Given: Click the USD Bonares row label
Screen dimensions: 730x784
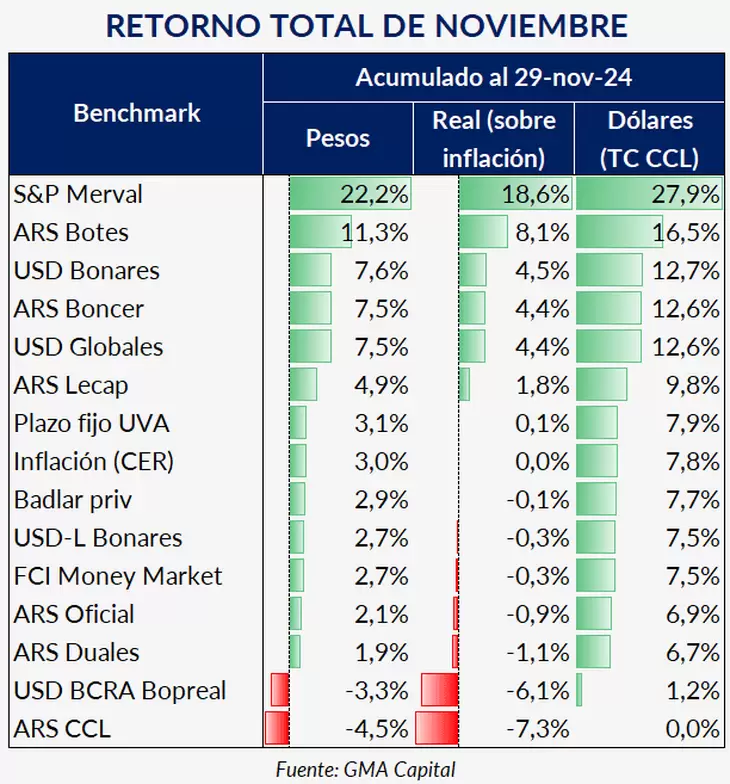Looking at the screenshot, I should pyautogui.click(x=86, y=270).
